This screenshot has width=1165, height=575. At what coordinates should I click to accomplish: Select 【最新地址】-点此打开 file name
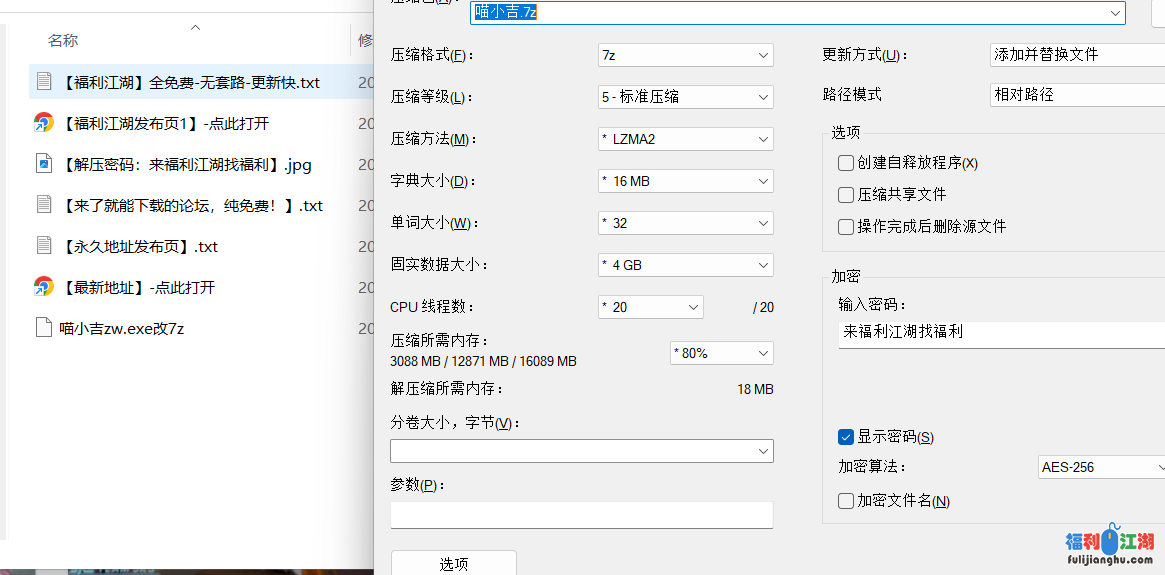point(137,288)
